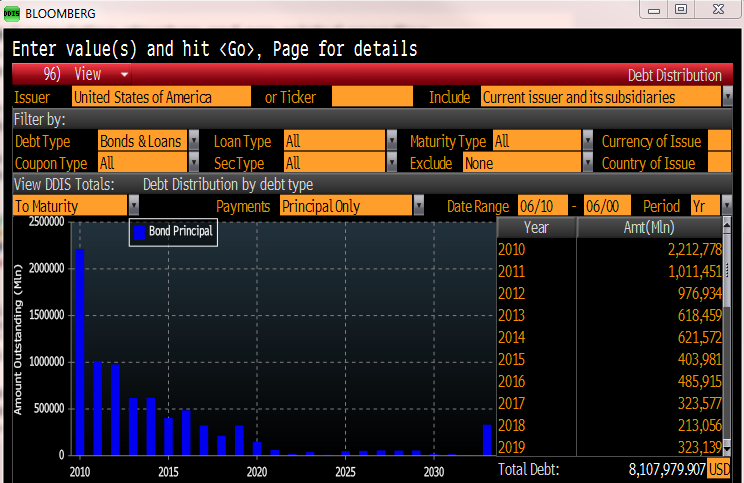
Task: Expand the Exclude None dropdown arrow
Action: click(x=587, y=162)
